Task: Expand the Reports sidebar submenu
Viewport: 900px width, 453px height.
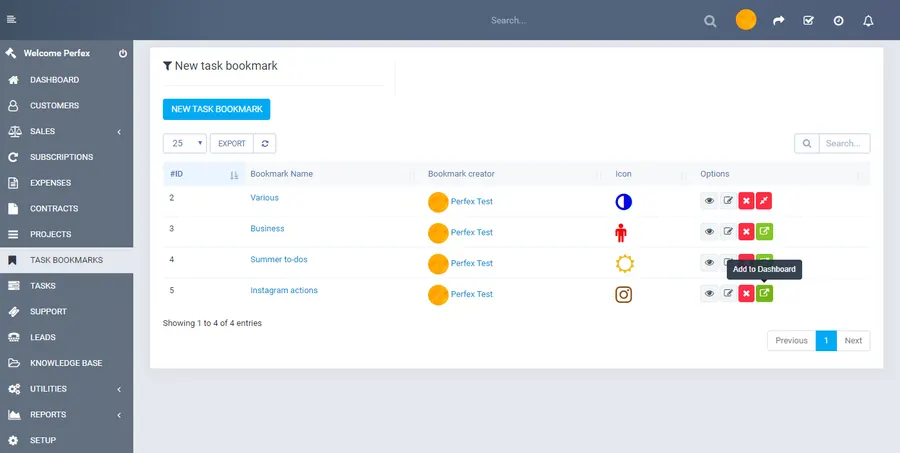Action: (119, 415)
